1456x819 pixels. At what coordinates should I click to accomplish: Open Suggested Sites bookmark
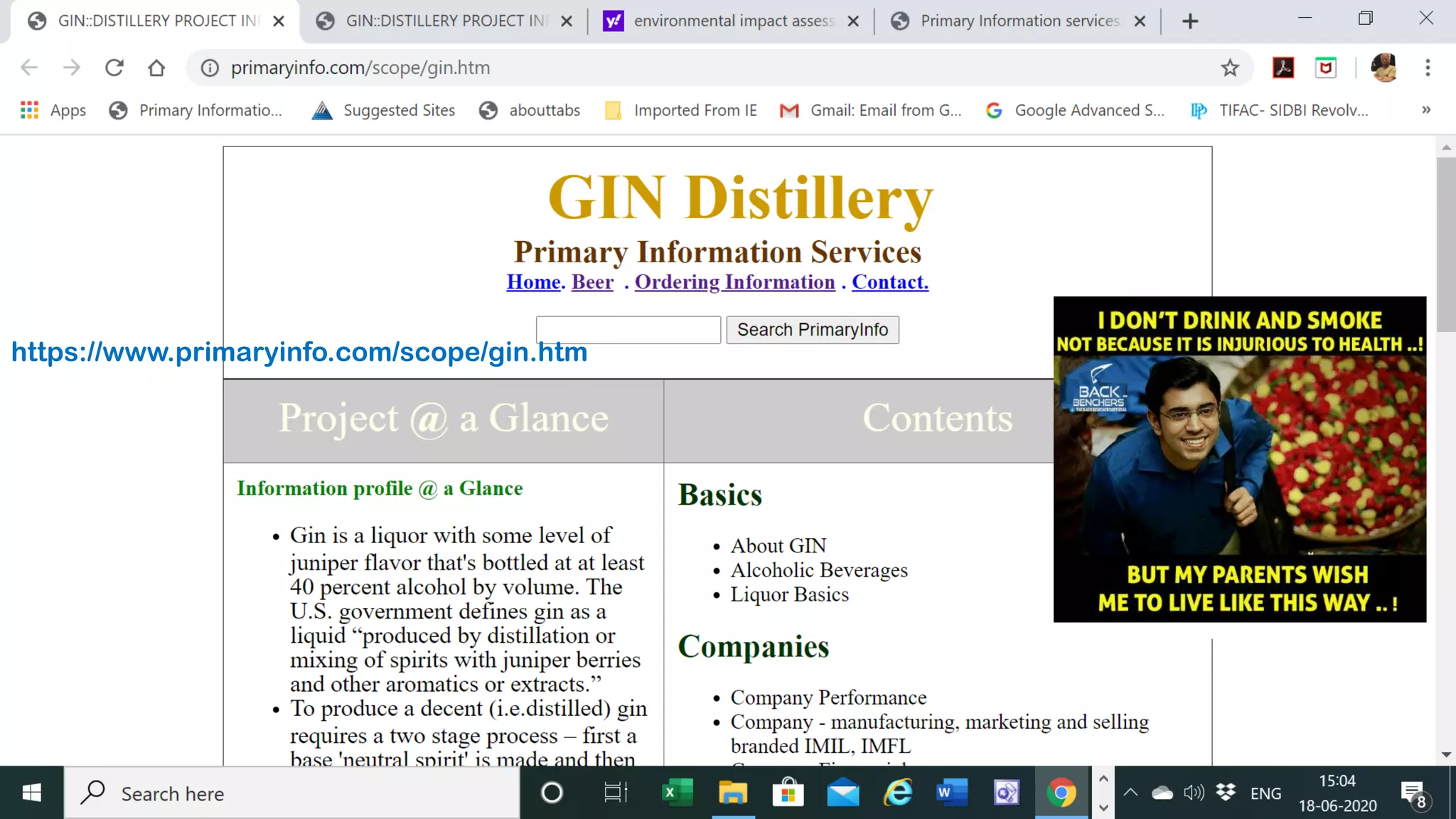384,110
